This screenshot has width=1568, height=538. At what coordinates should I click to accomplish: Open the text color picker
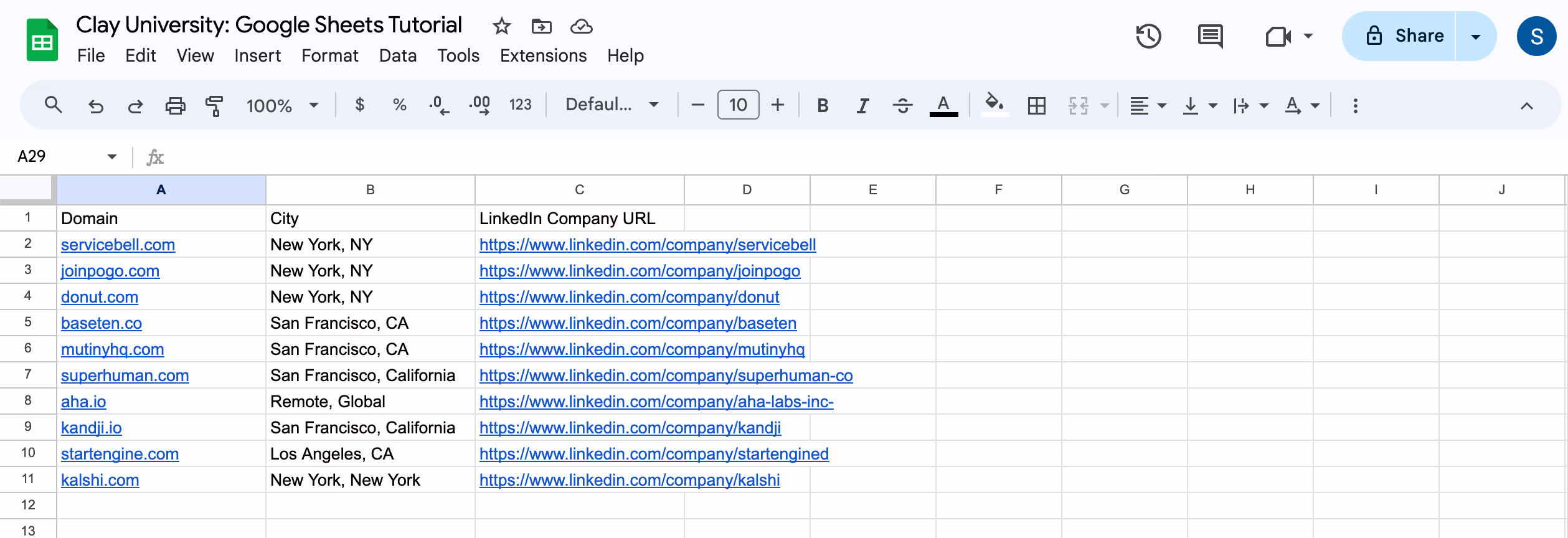point(943,105)
